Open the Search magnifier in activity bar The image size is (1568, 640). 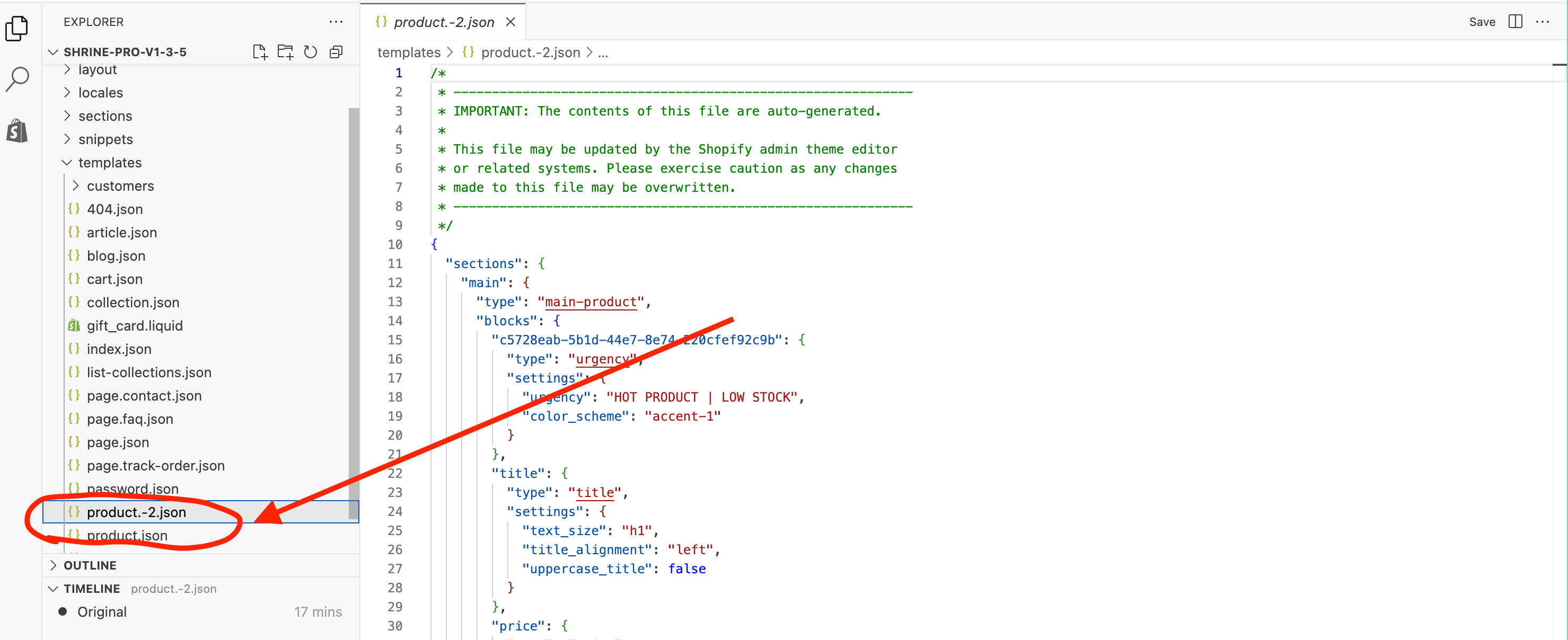click(x=16, y=79)
